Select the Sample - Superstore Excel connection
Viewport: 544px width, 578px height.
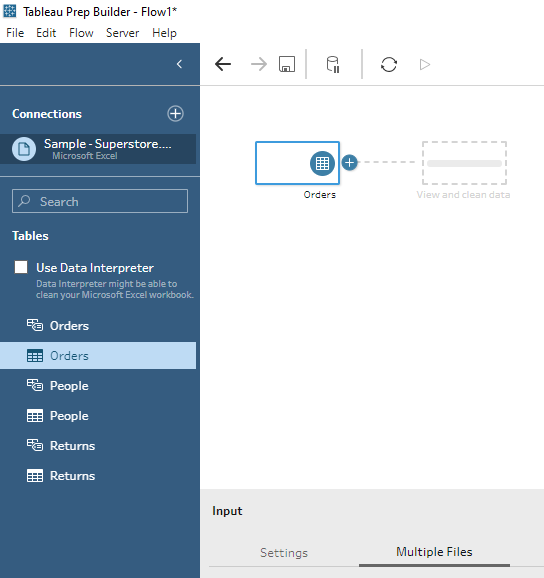(98, 149)
